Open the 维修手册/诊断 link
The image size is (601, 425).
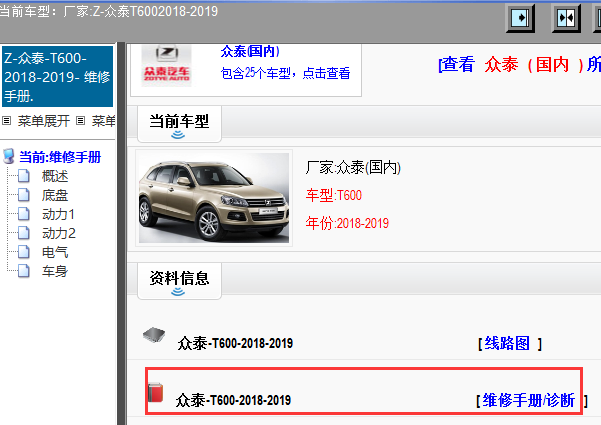pyautogui.click(x=528, y=400)
